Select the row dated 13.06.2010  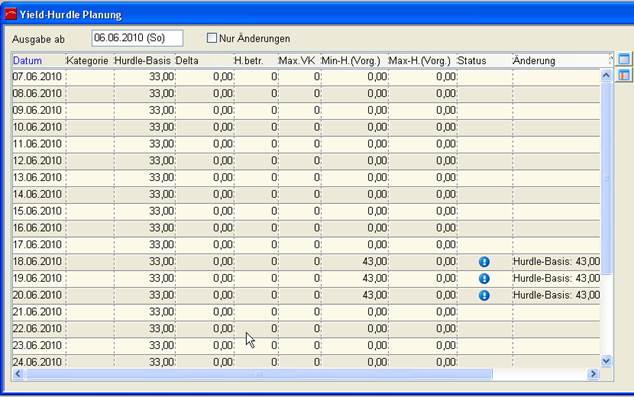point(306,177)
